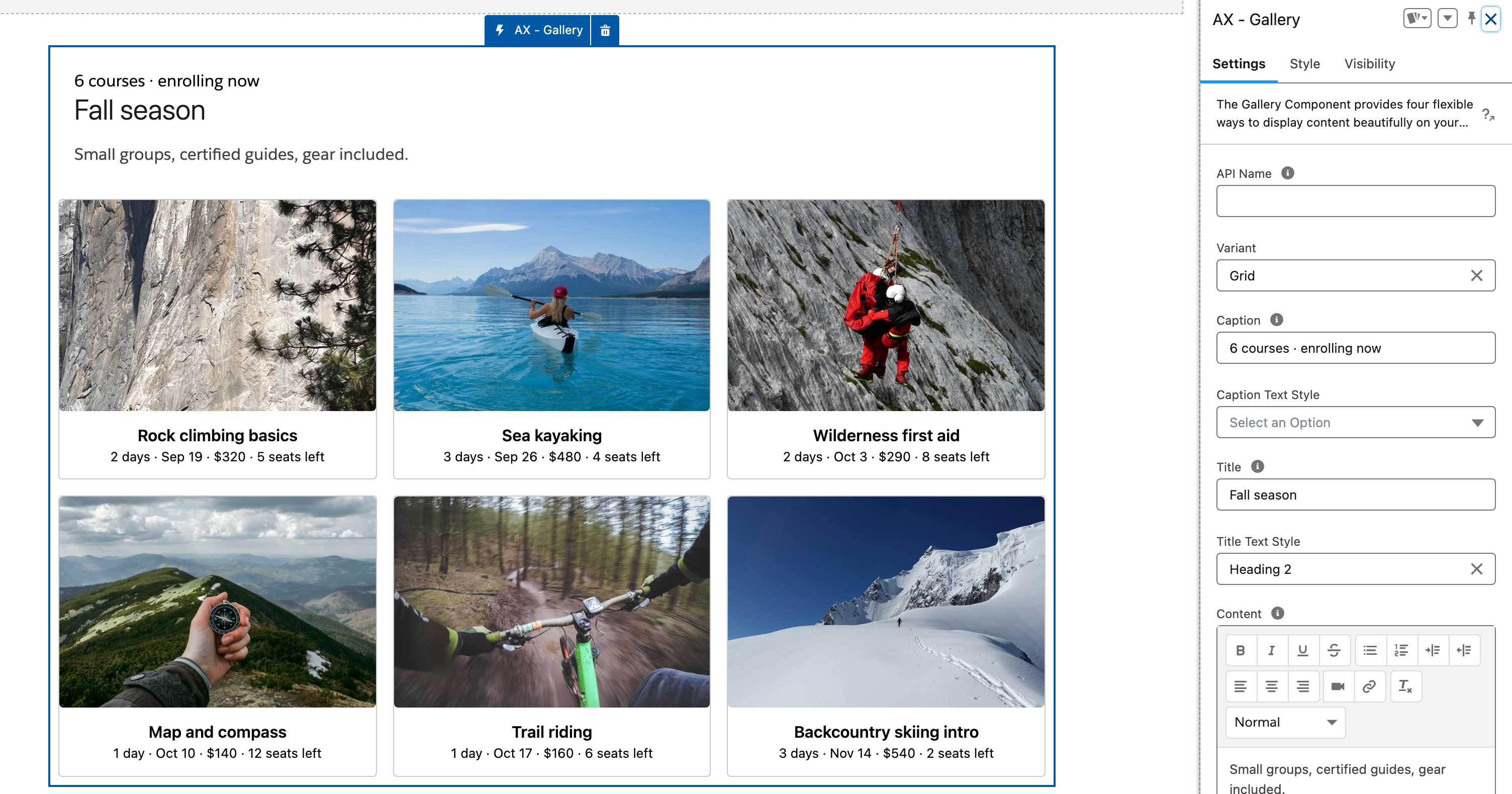
Task: Toggle strikethrough formatting in Content editor
Action: [1334, 650]
